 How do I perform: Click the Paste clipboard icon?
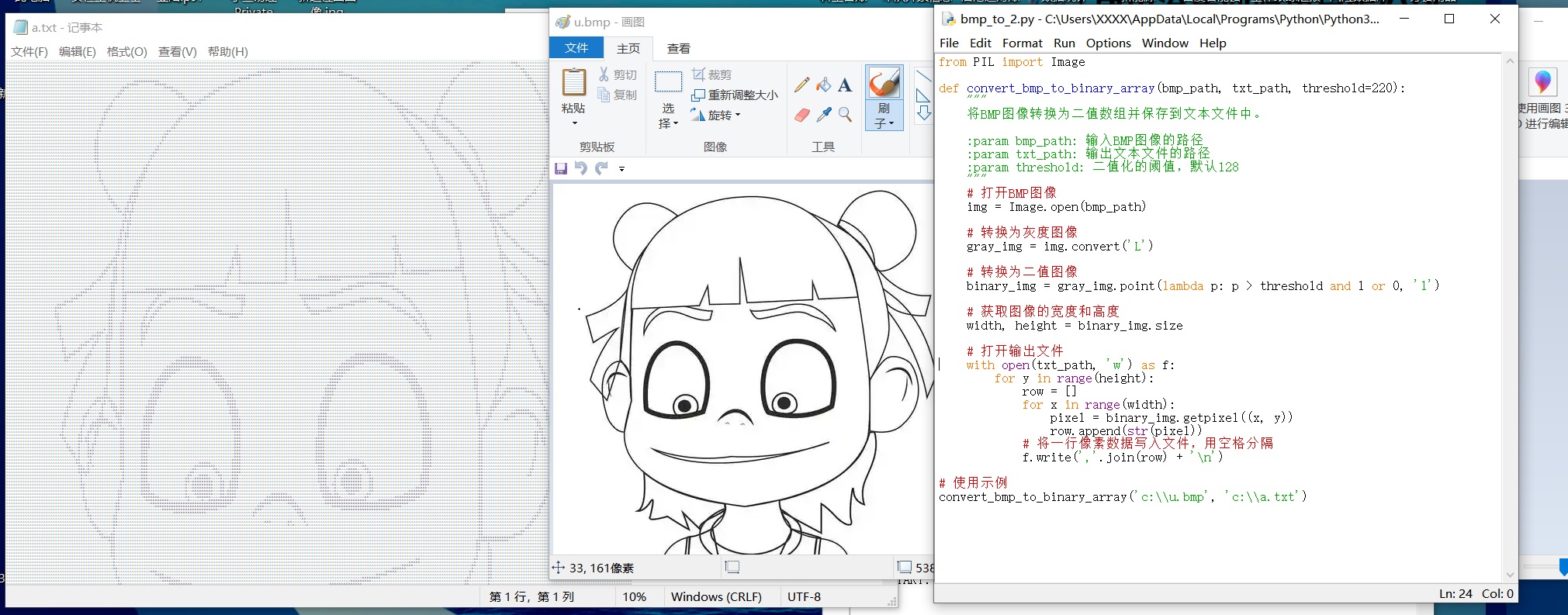coord(574,81)
